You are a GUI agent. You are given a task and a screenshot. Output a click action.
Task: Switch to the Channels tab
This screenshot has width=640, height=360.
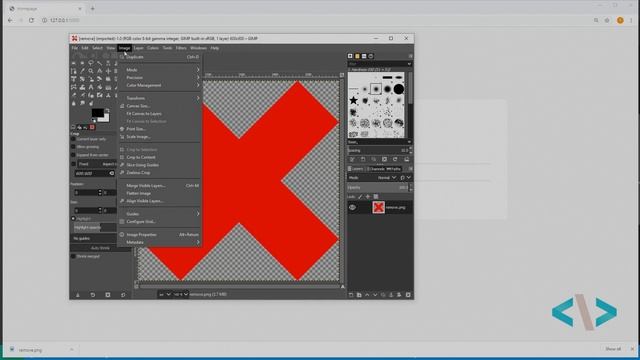tap(376, 169)
